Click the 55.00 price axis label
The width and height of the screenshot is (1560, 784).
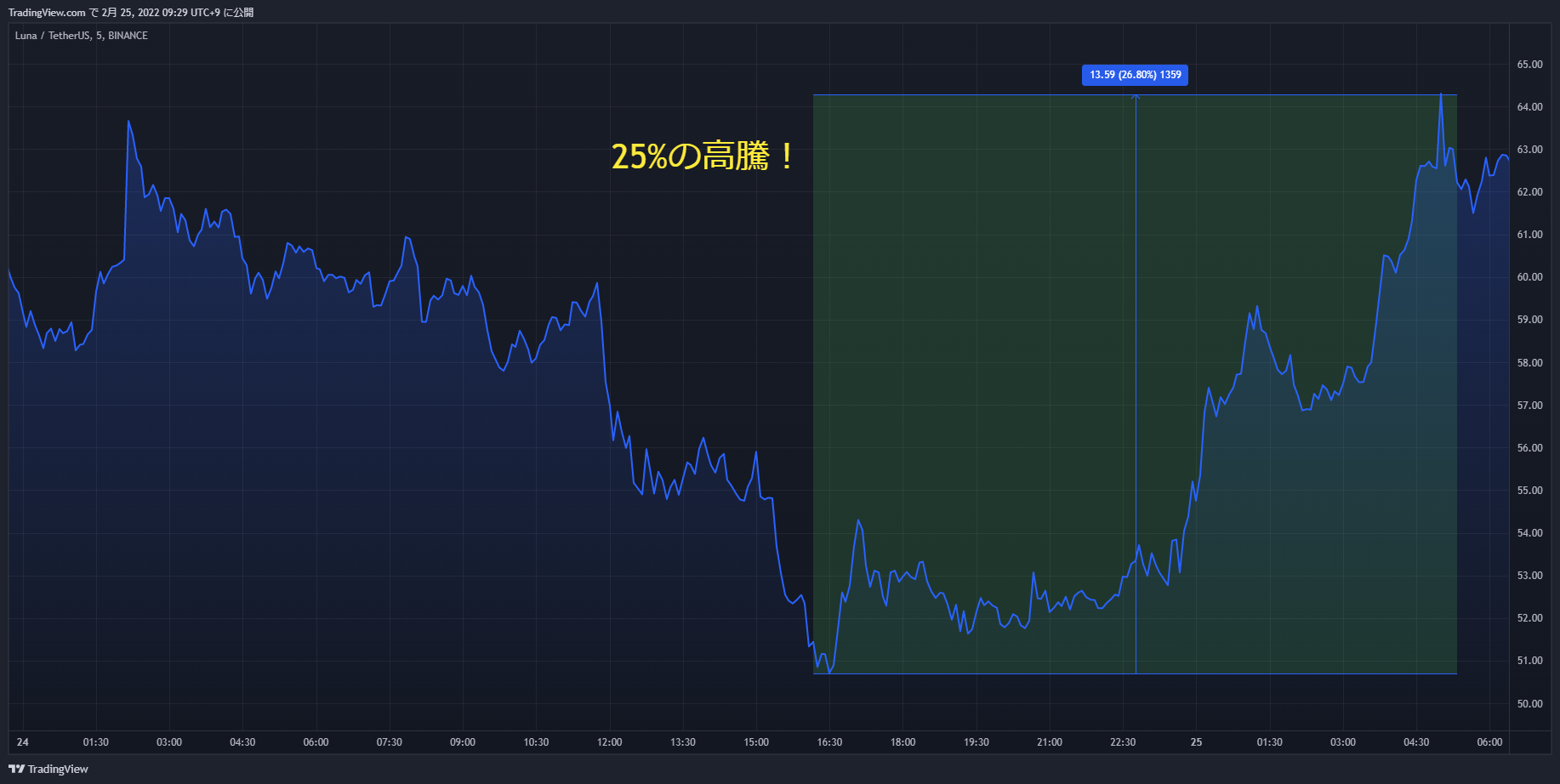click(1529, 491)
